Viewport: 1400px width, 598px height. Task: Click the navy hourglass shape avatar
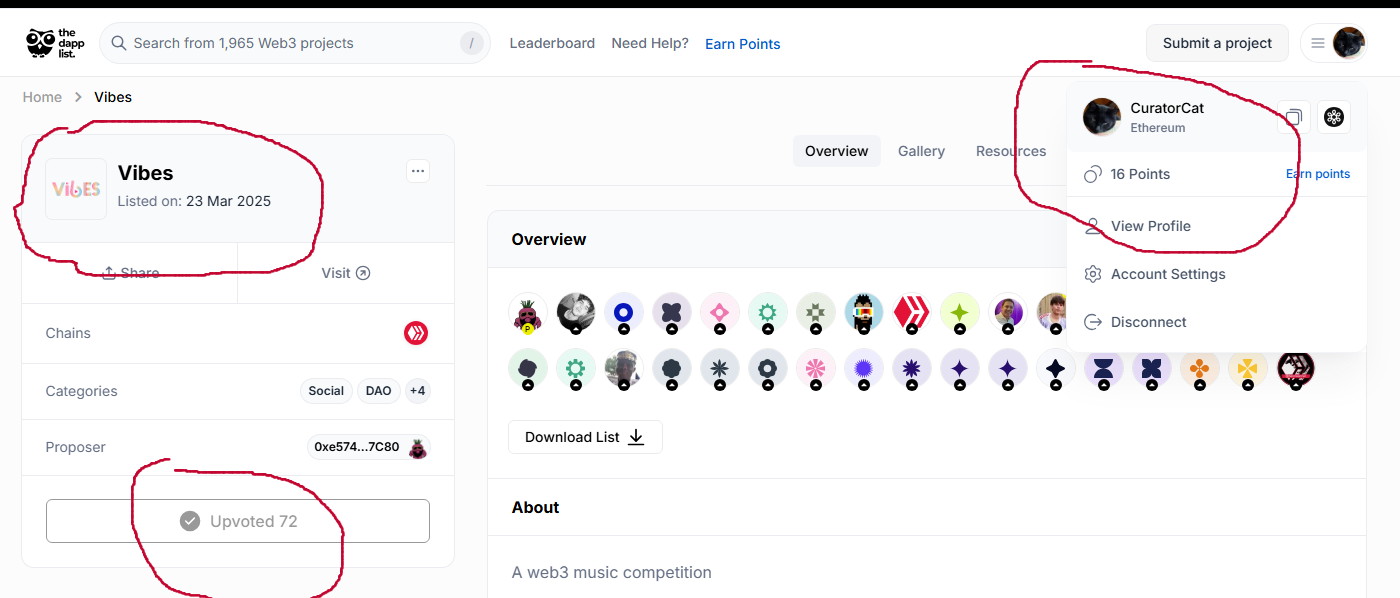1104,369
